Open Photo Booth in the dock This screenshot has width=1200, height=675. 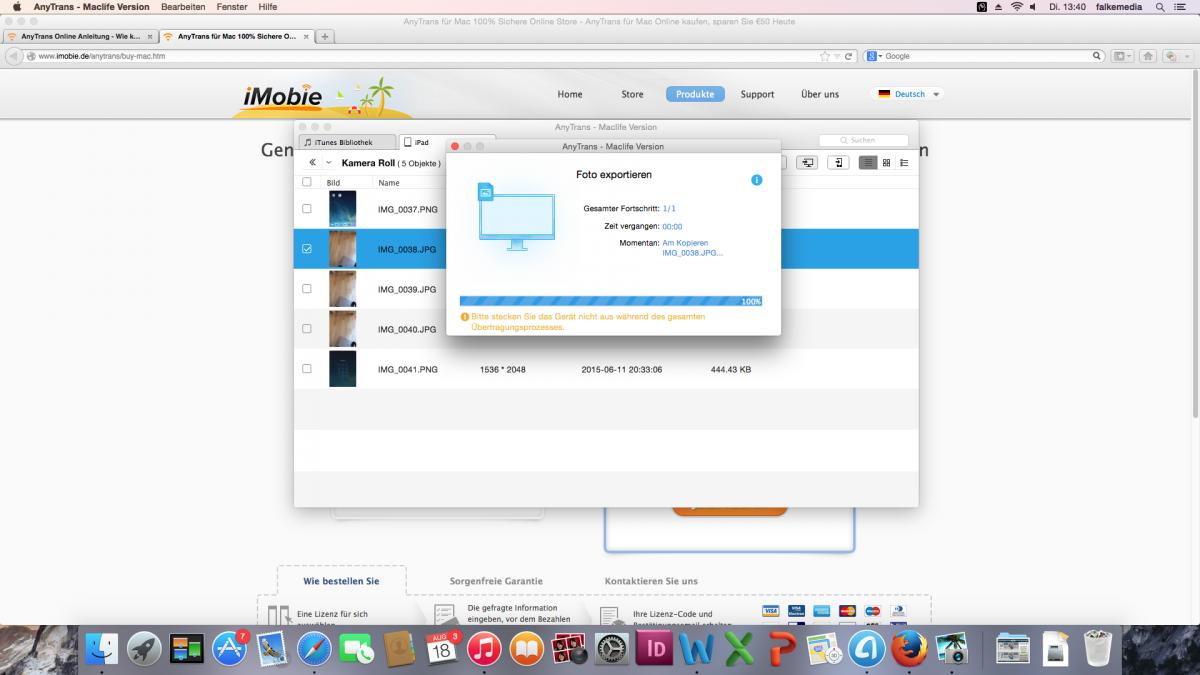coord(569,650)
